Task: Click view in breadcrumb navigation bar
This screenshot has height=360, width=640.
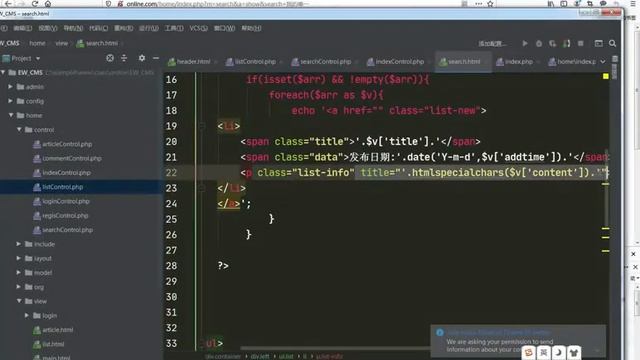Action: click(62, 43)
